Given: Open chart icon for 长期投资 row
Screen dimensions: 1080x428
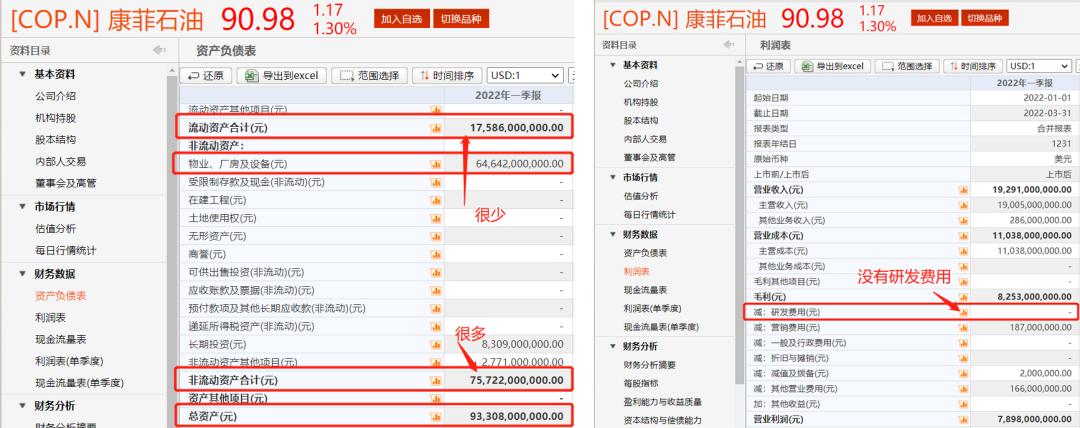Looking at the screenshot, I should (x=435, y=344).
